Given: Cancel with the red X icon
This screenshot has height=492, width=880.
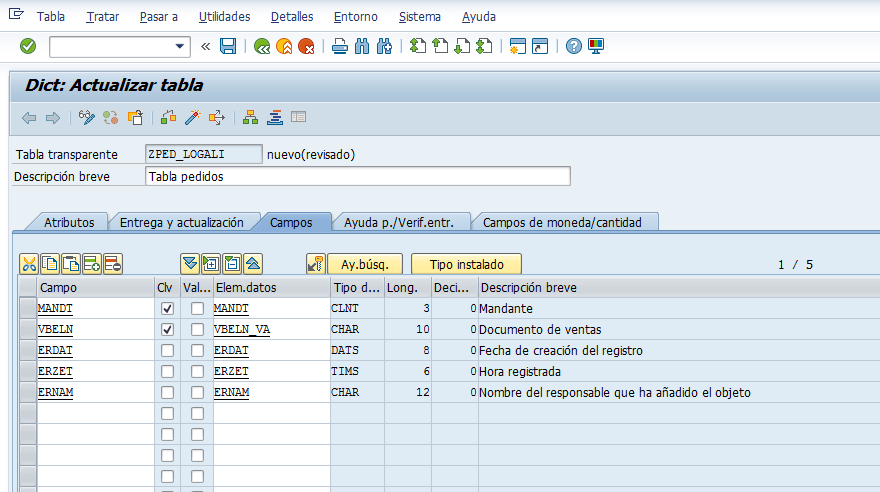Looking at the screenshot, I should click(306, 46).
